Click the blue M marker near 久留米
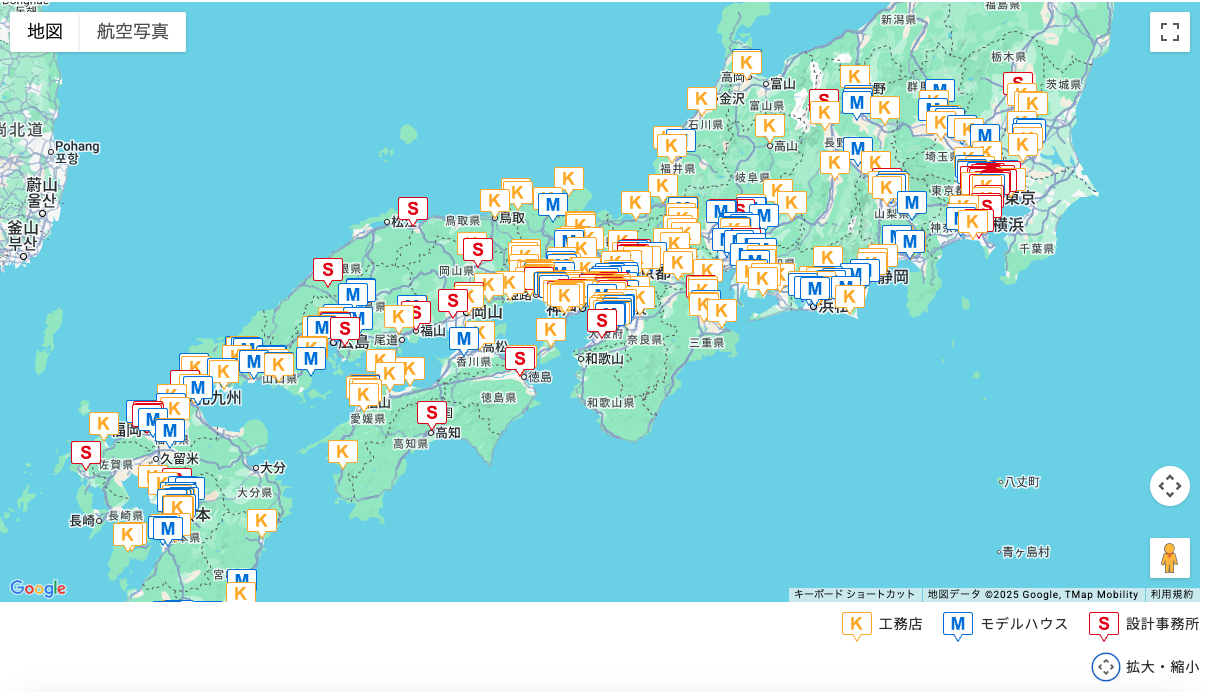Image resolution: width=1205 pixels, height=692 pixels. [x=168, y=432]
